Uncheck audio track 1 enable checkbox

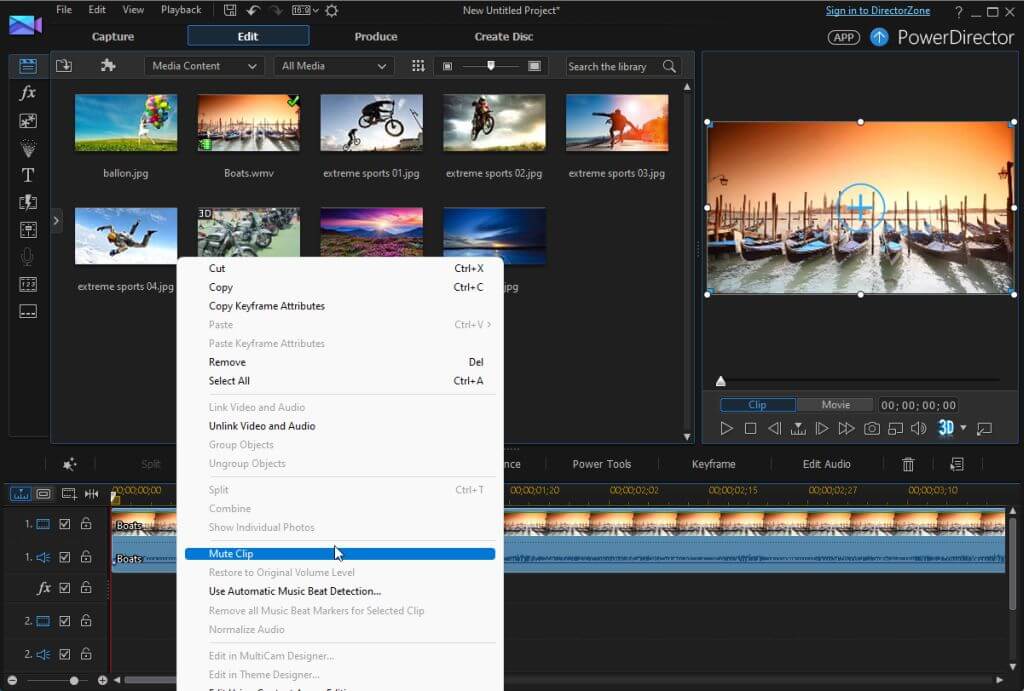point(65,557)
